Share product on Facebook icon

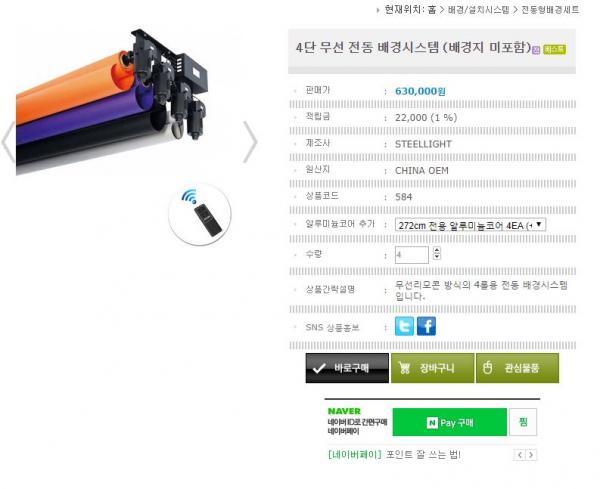(426, 326)
